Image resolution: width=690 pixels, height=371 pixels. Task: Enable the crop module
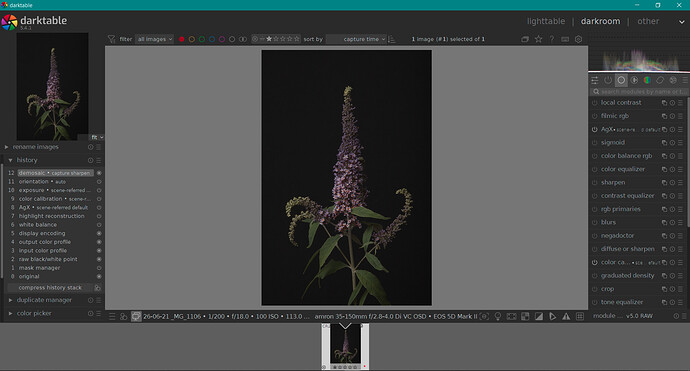click(595, 289)
